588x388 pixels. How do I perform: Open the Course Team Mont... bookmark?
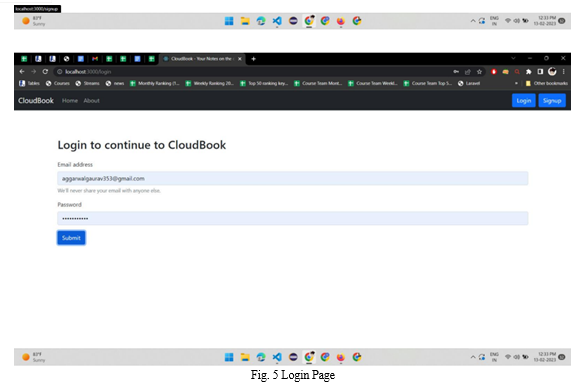point(318,83)
